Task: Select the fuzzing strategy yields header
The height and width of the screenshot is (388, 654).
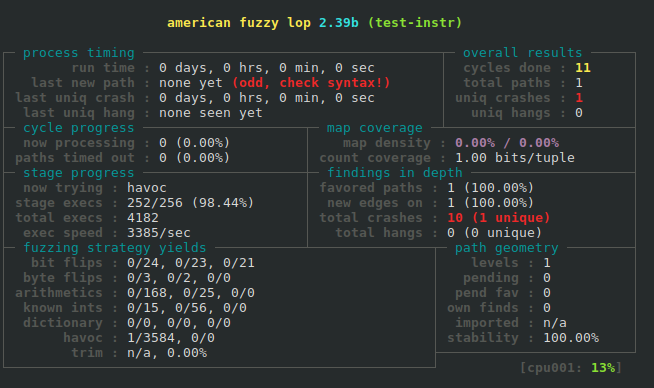Action: coord(115,248)
